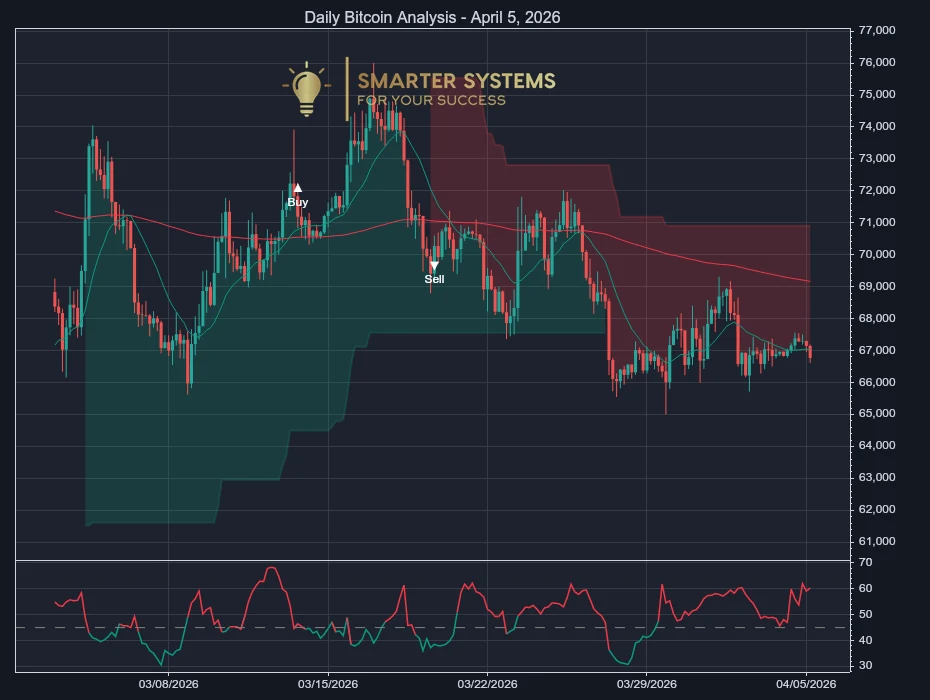Click the 'FOR YOUR SUCCESS' tagline text
Image resolution: width=930 pixels, height=700 pixels.
point(434,100)
